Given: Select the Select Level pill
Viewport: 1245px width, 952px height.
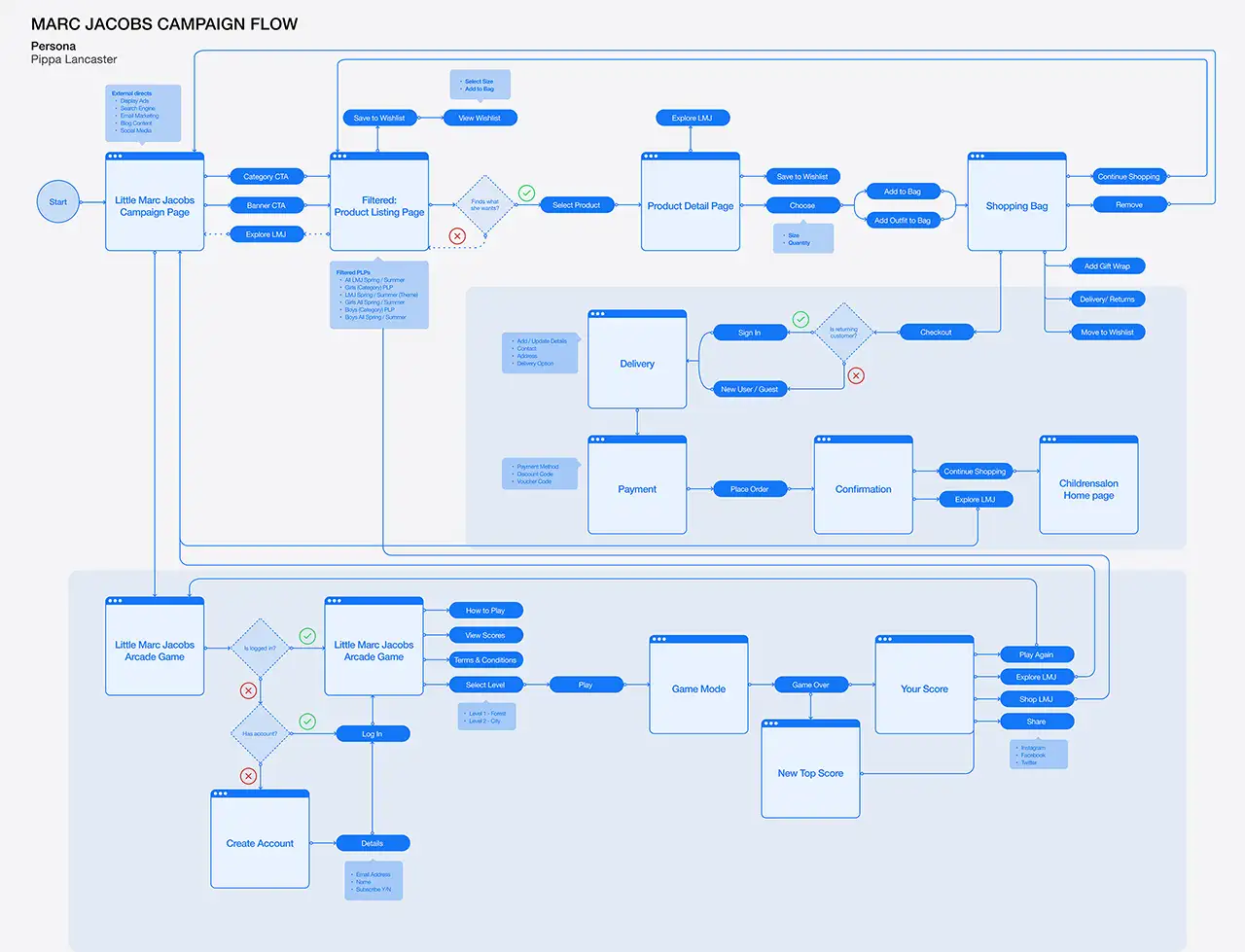Looking at the screenshot, I should 485,685.
